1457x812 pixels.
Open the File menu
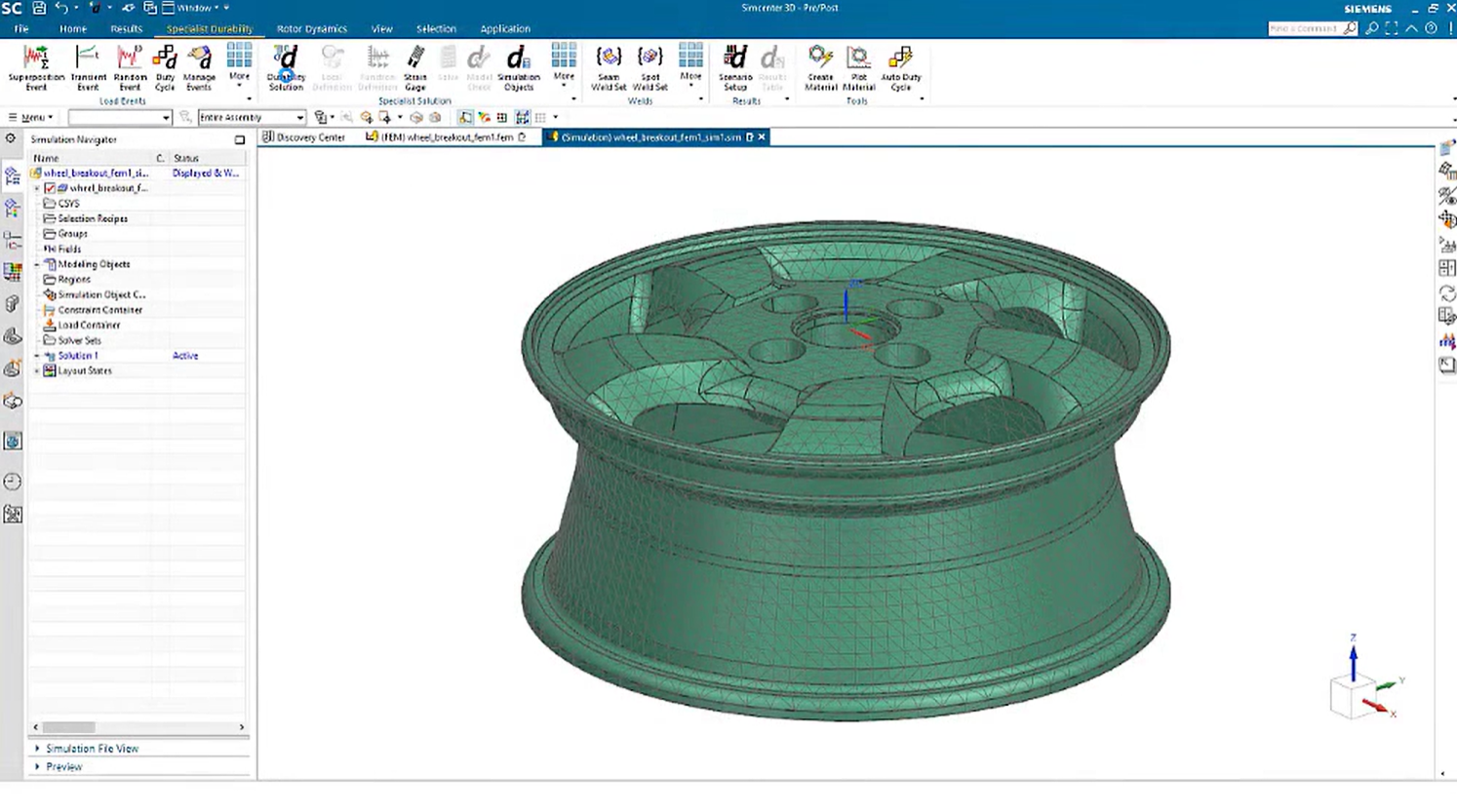[x=20, y=29]
